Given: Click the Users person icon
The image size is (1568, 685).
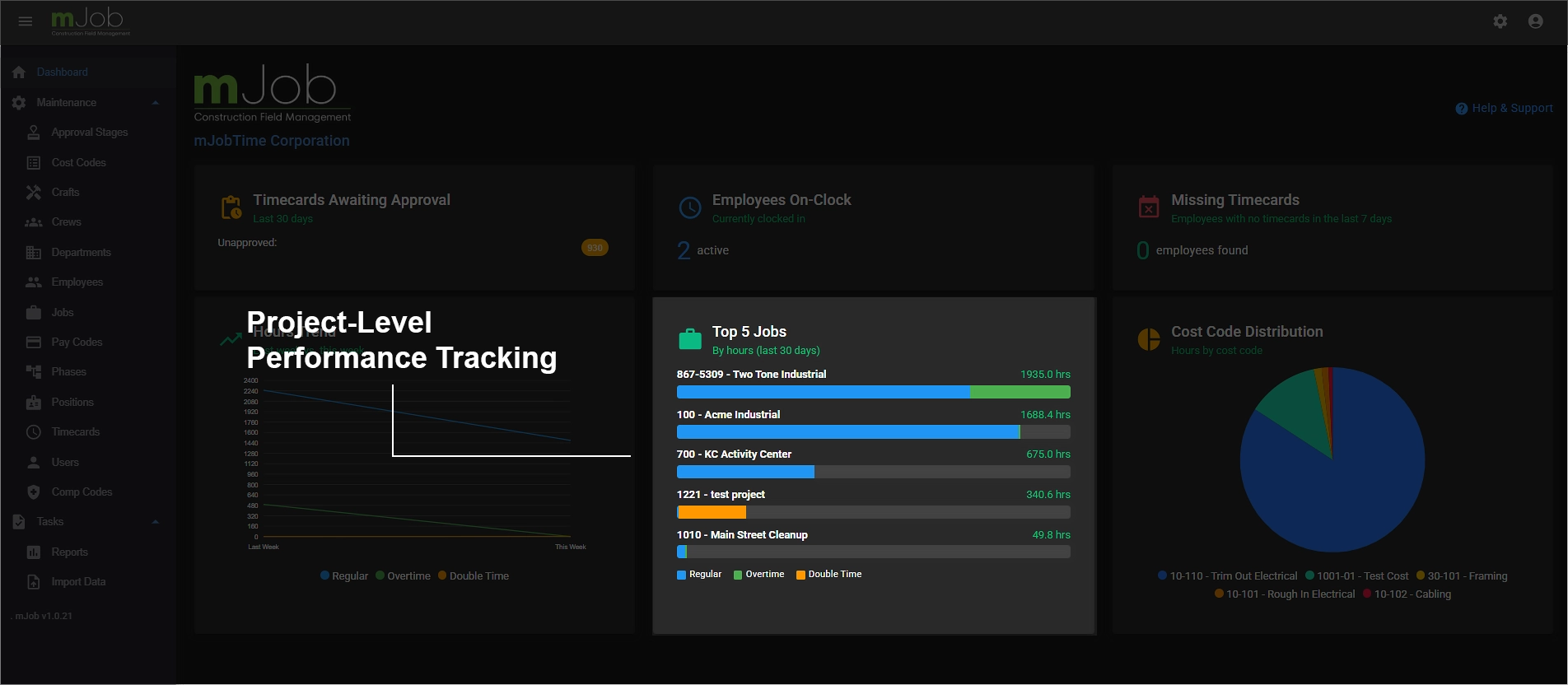Looking at the screenshot, I should pos(34,463).
